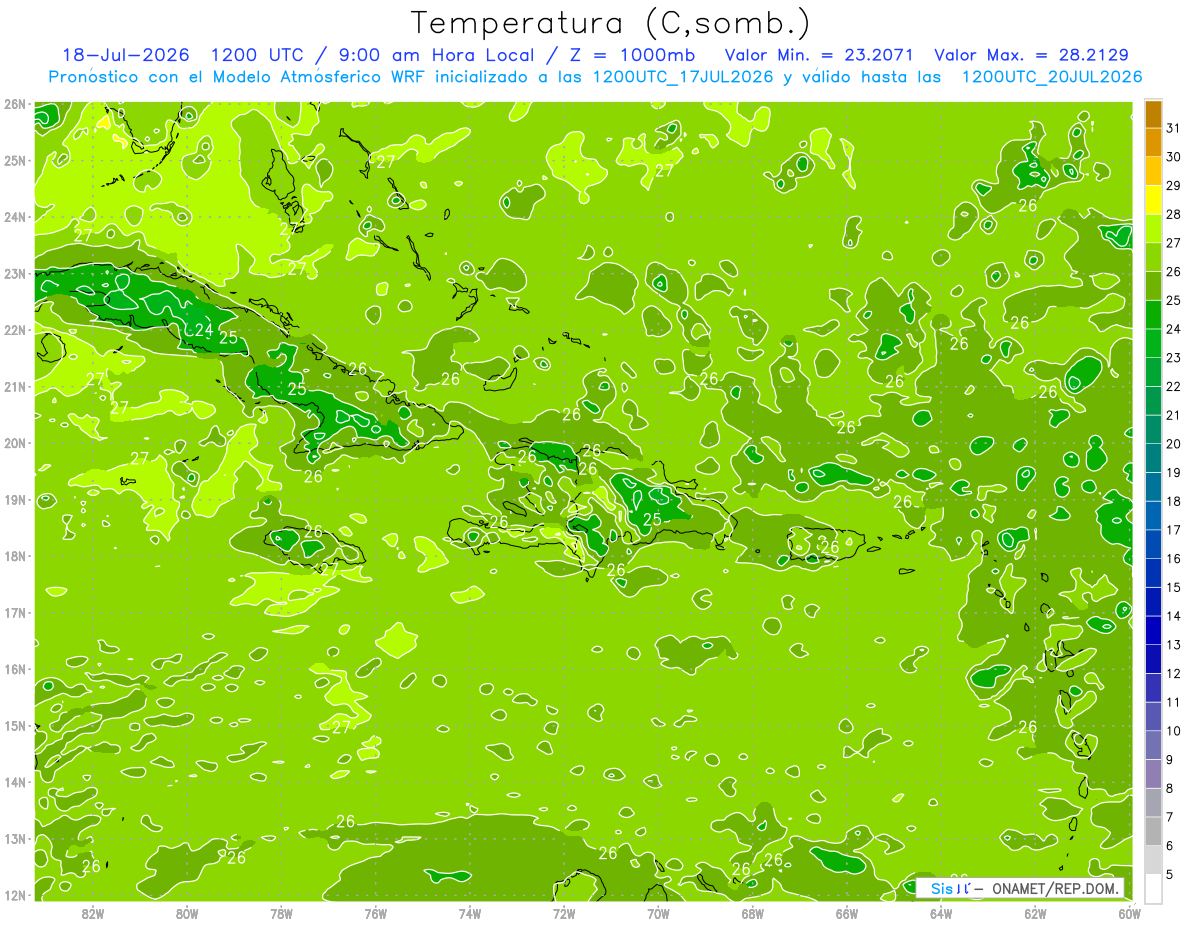
Task: Click the '68W' longitude label
Action: click(752, 912)
